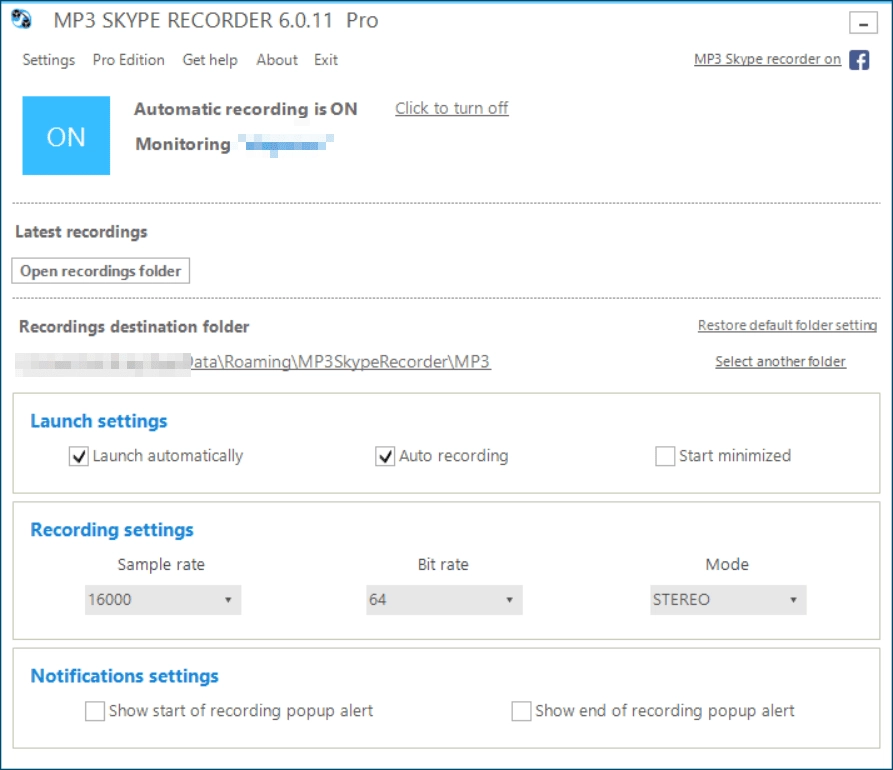The image size is (893, 770).
Task: Open the Facebook page icon
Action: 859,60
